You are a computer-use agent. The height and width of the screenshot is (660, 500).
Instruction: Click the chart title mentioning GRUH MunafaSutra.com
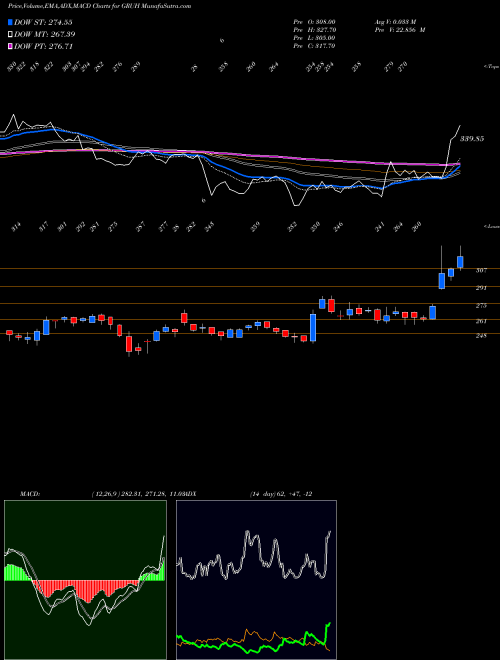point(99,6)
